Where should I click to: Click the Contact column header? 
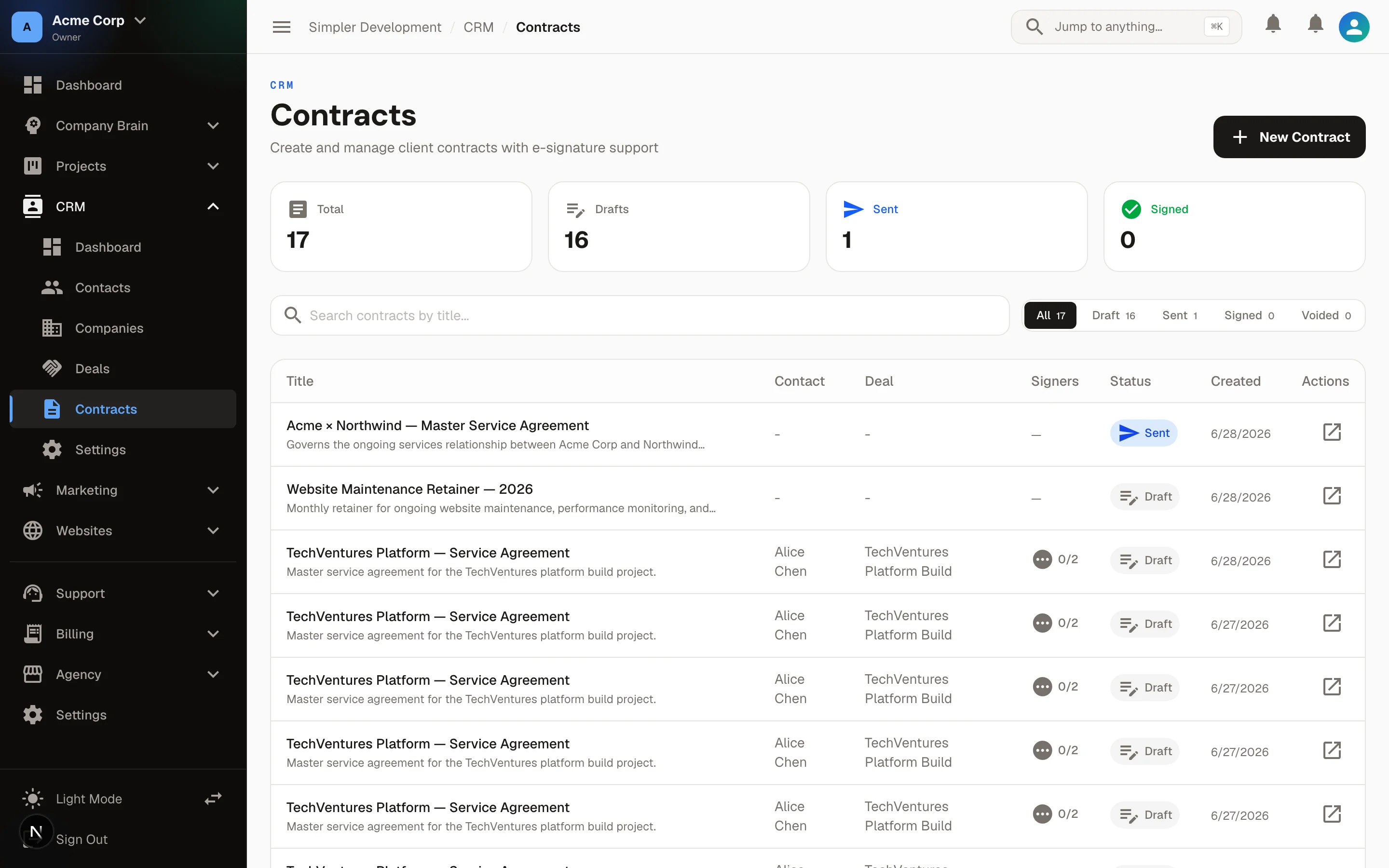[x=799, y=381]
